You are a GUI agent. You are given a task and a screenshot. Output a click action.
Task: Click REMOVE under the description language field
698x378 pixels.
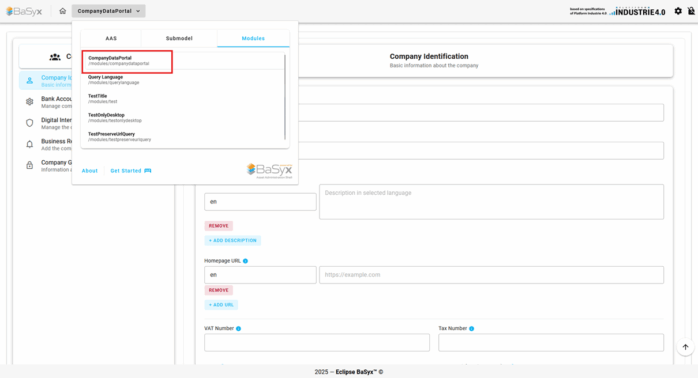[219, 226]
